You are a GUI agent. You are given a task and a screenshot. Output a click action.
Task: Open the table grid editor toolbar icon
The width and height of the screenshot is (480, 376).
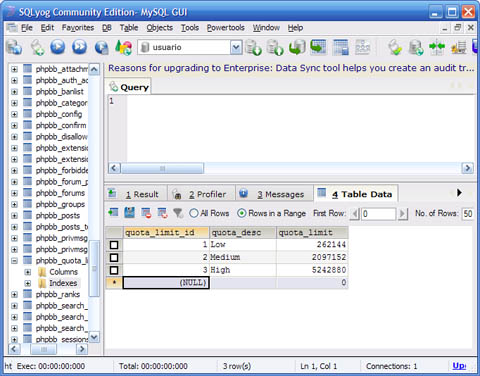[340, 47]
